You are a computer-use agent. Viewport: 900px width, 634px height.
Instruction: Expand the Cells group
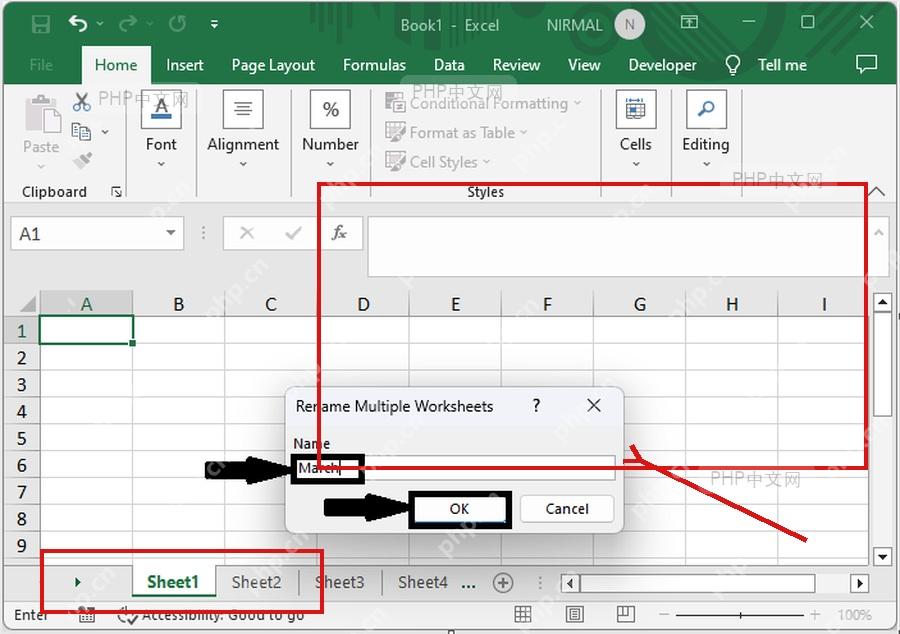click(x=635, y=129)
